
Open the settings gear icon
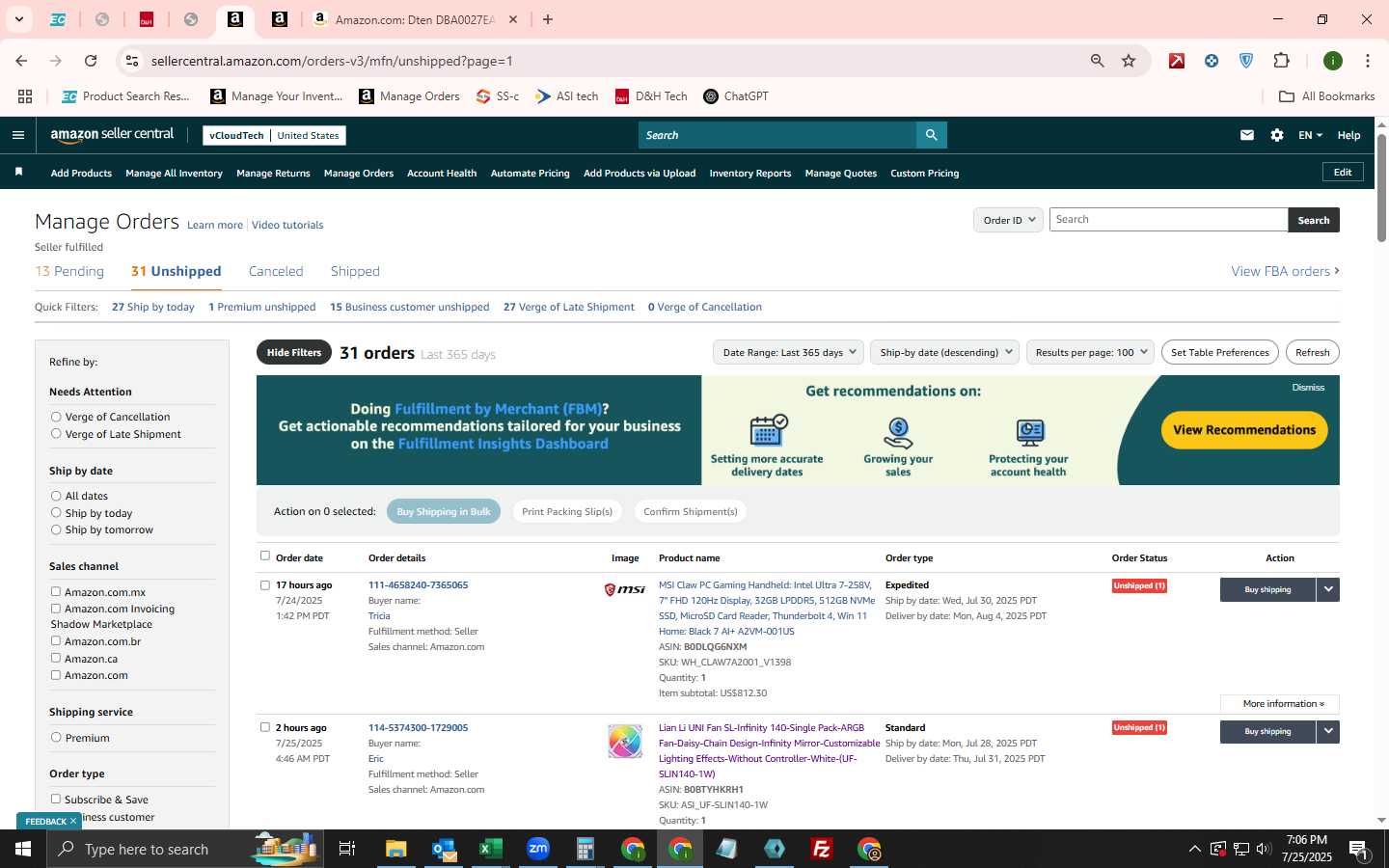pyautogui.click(x=1277, y=135)
